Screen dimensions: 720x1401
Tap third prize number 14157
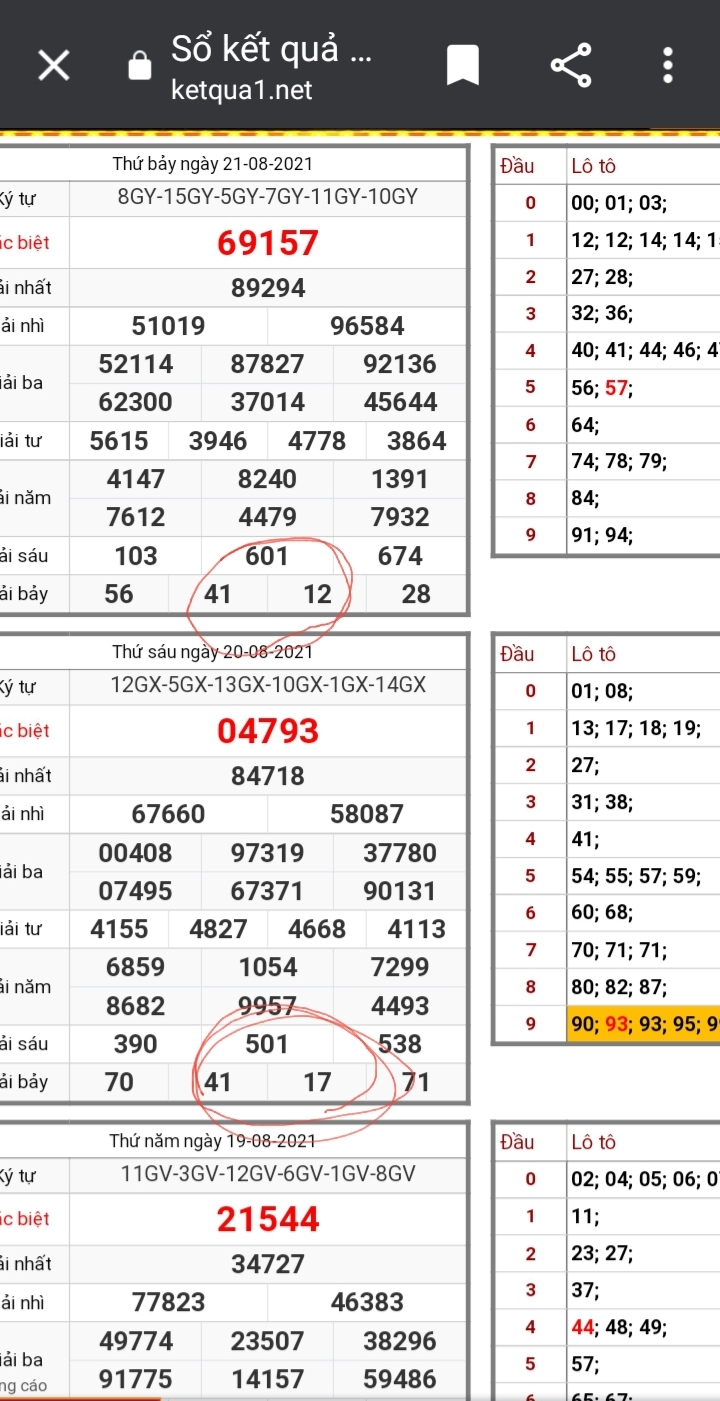[x=267, y=1379]
